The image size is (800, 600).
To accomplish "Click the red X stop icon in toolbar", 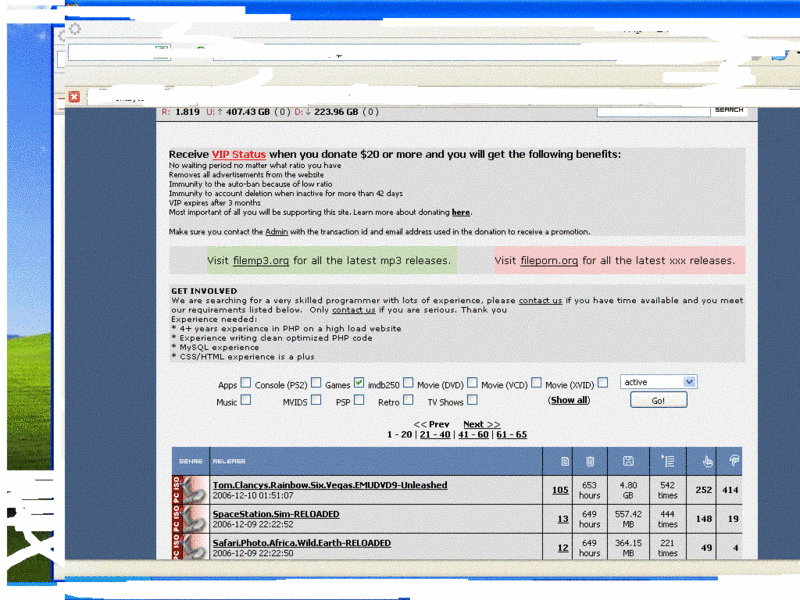I will click(x=74, y=97).
